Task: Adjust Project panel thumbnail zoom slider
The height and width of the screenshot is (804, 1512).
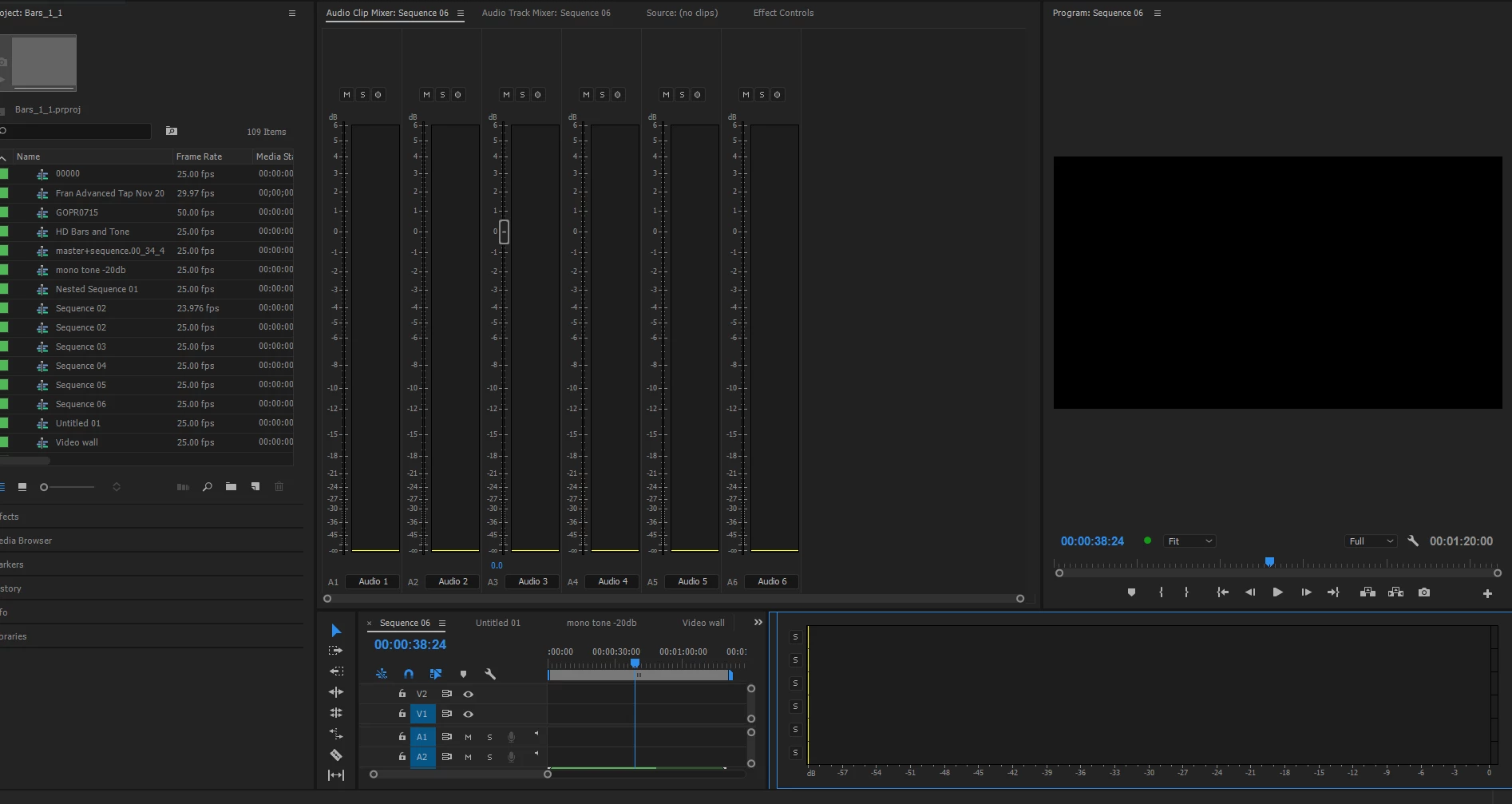Action: [67, 487]
